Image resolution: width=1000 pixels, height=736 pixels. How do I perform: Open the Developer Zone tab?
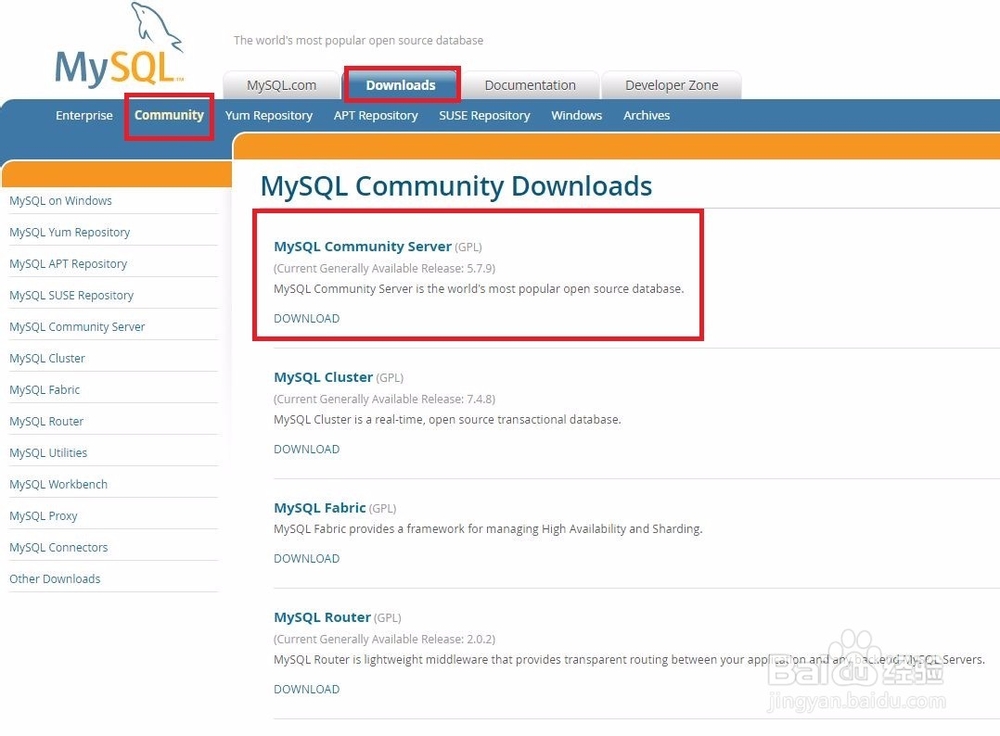tap(672, 85)
